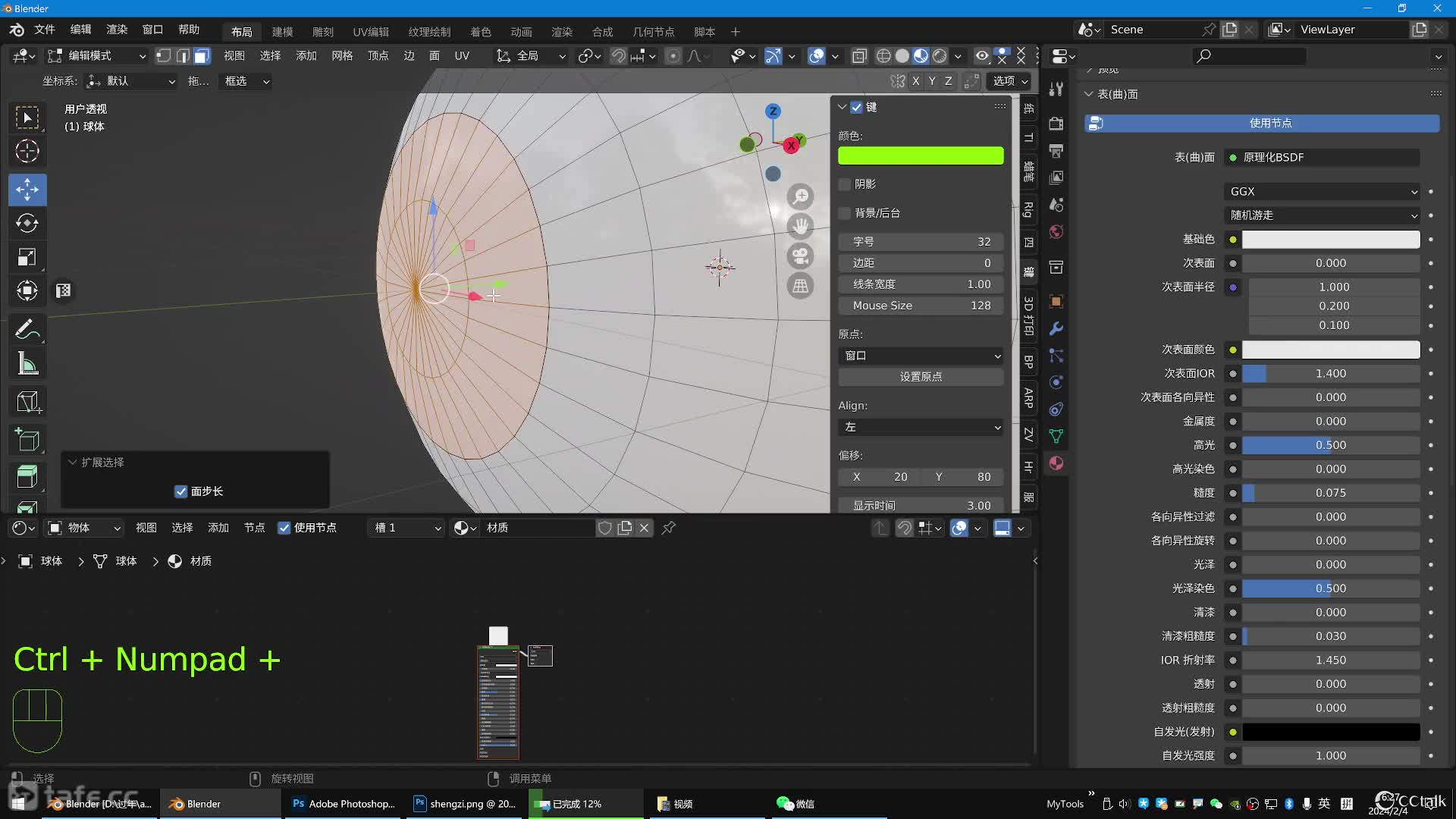
Task: Open Output properties tab icon
Action: 1056,150
